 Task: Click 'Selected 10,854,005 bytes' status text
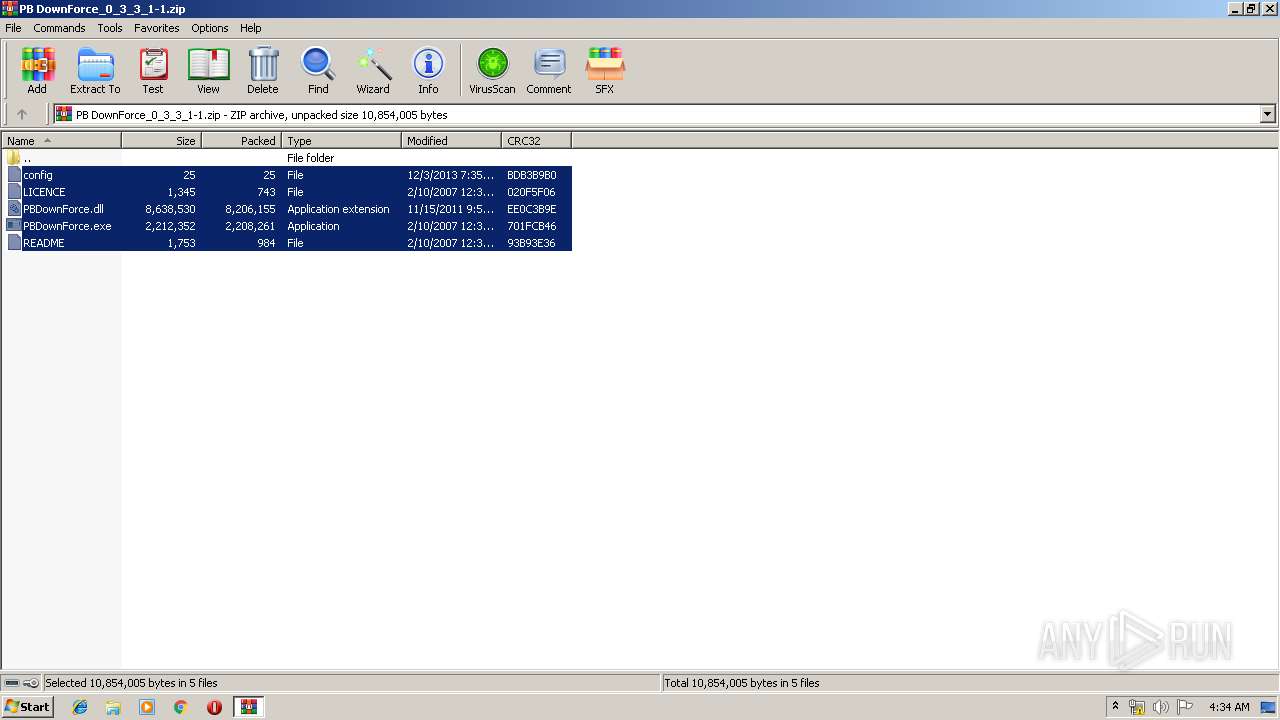pos(131,683)
